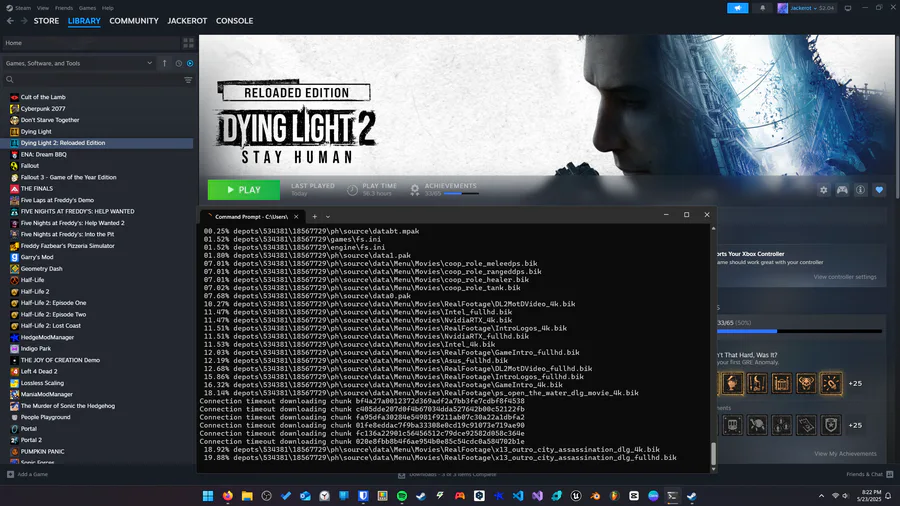Open advanced filter options icon
Screen dimensions: 900x506
click(188, 80)
